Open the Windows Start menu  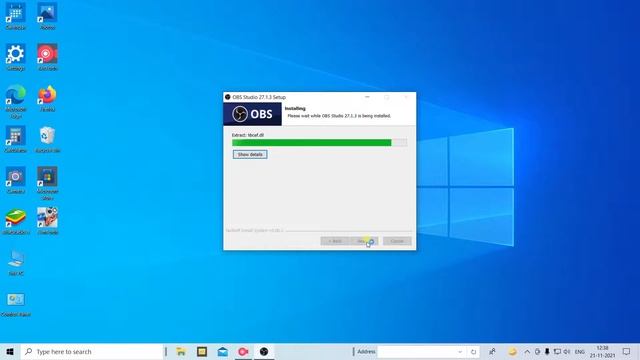(10, 351)
